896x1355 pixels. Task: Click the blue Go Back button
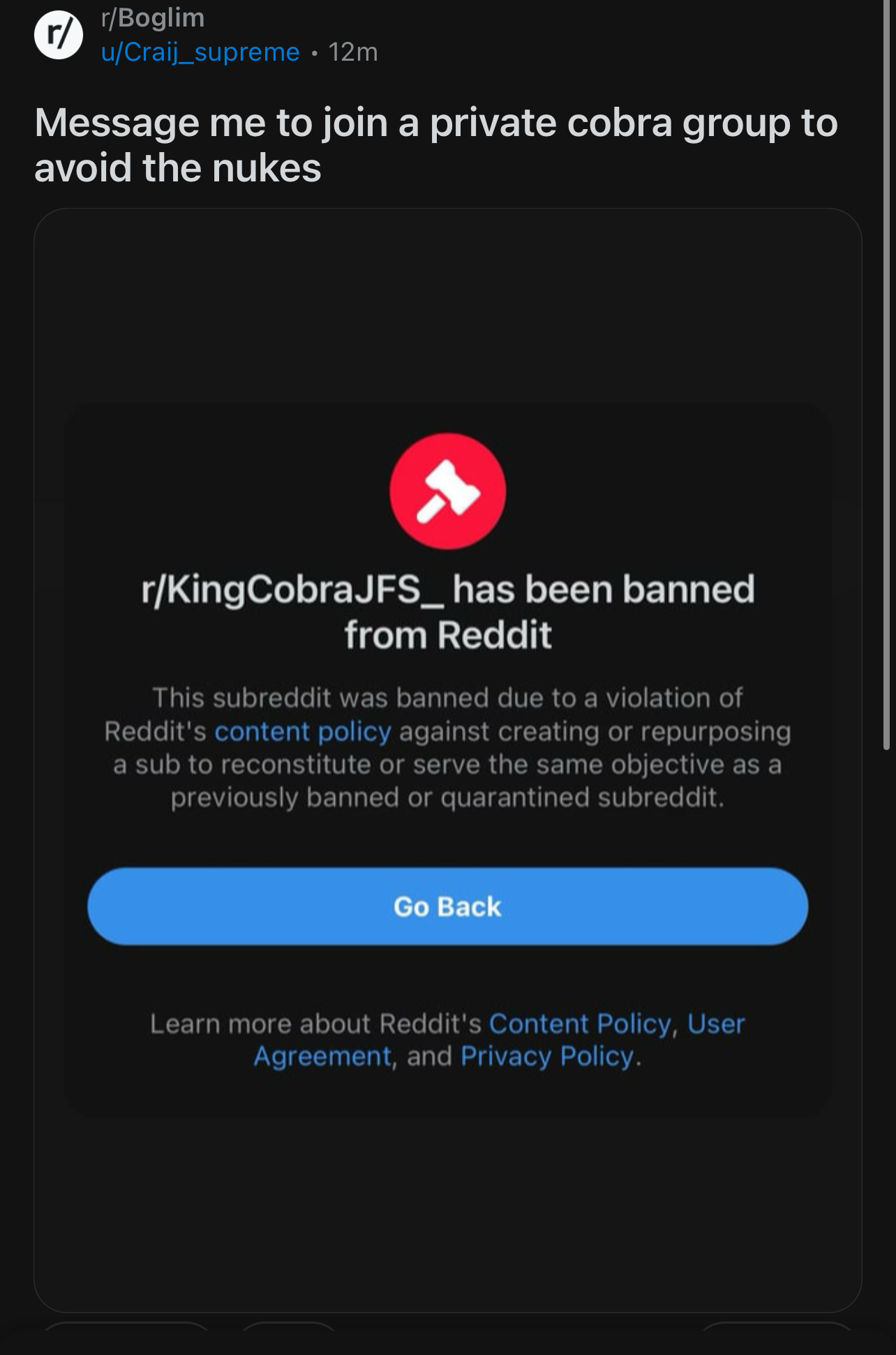coord(448,906)
